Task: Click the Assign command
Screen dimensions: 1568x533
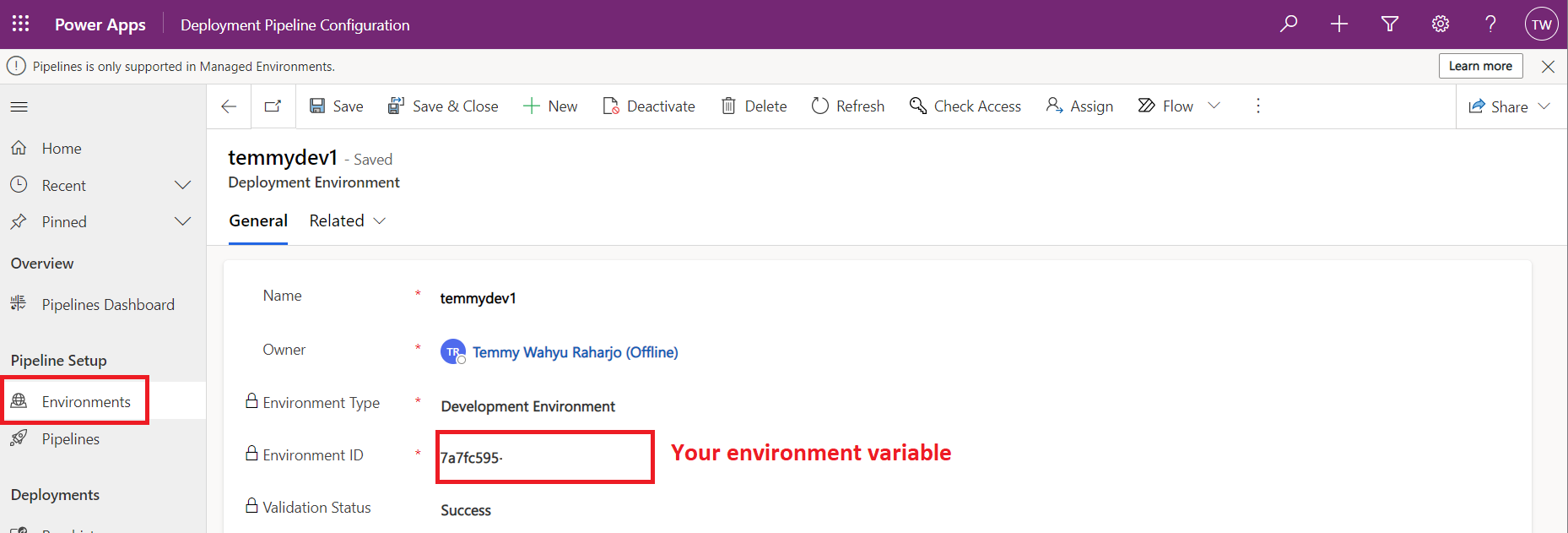Action: pos(1079,106)
